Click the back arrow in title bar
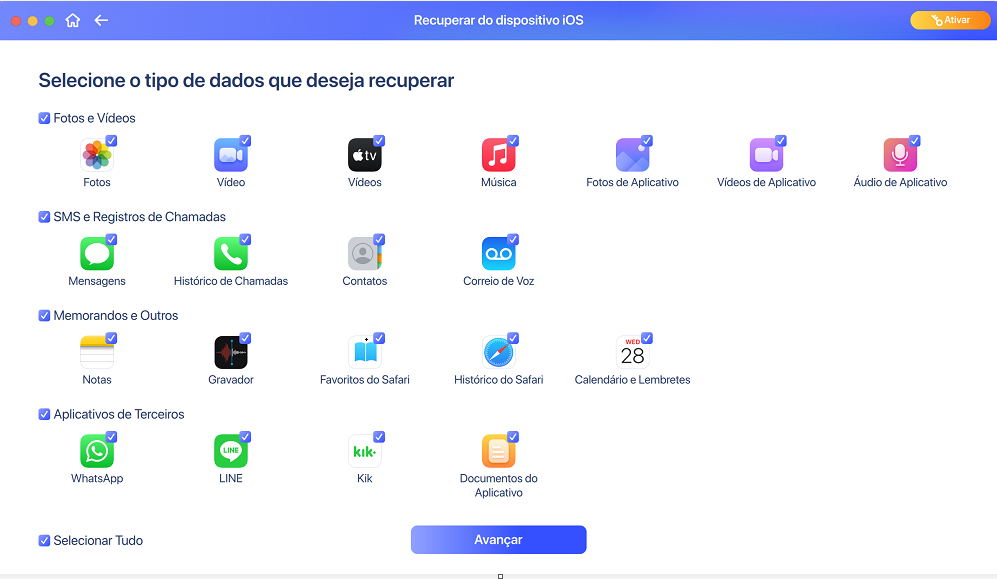 pos(101,20)
